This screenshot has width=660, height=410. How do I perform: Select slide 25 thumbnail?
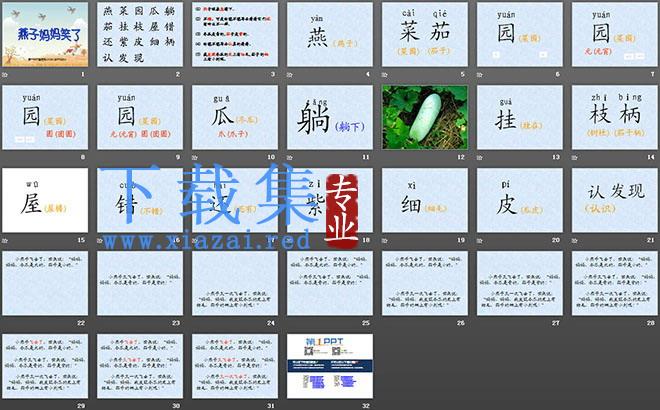click(330, 283)
